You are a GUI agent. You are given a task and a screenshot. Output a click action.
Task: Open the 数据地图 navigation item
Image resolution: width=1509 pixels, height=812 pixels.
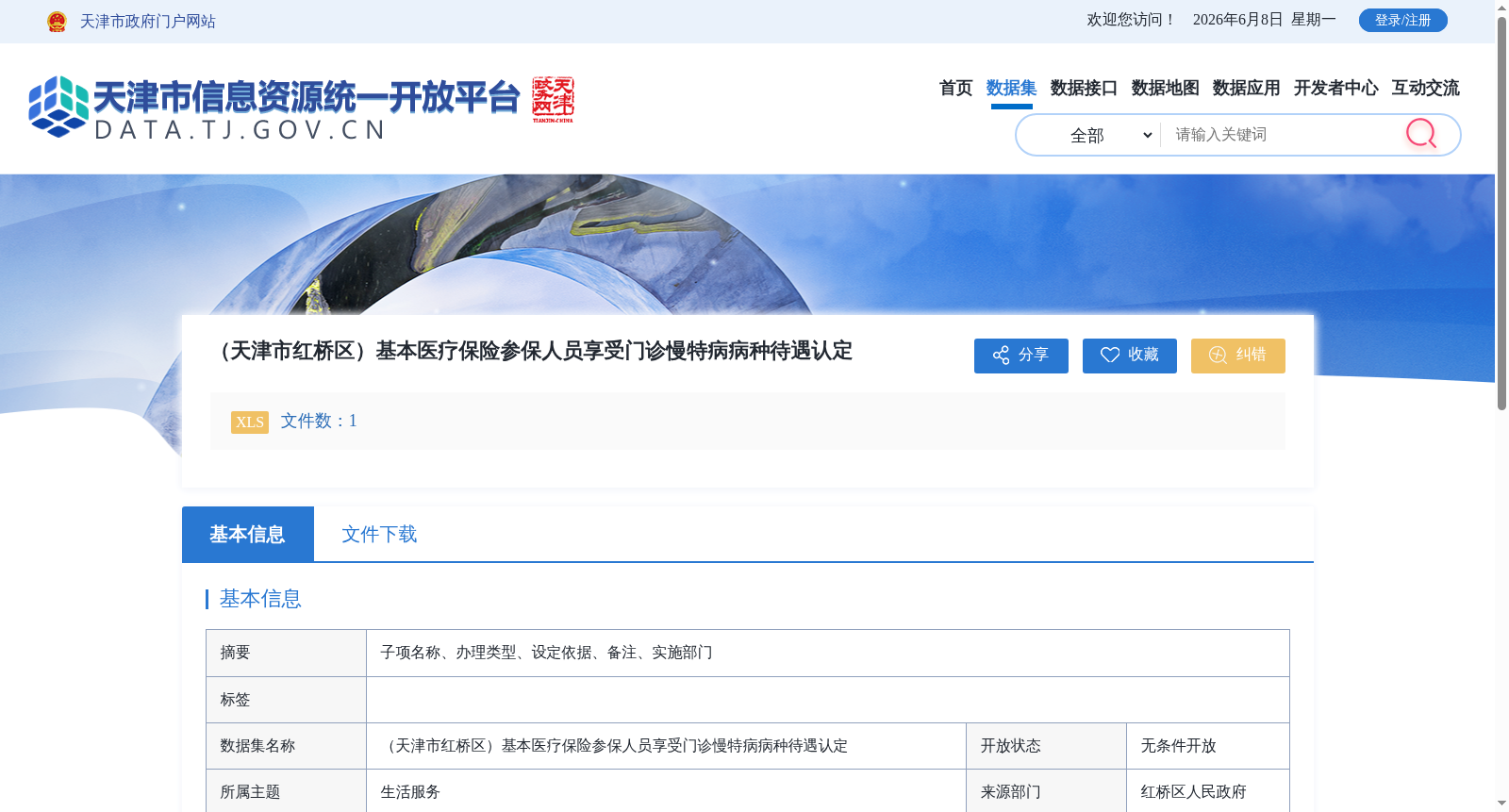(1165, 88)
